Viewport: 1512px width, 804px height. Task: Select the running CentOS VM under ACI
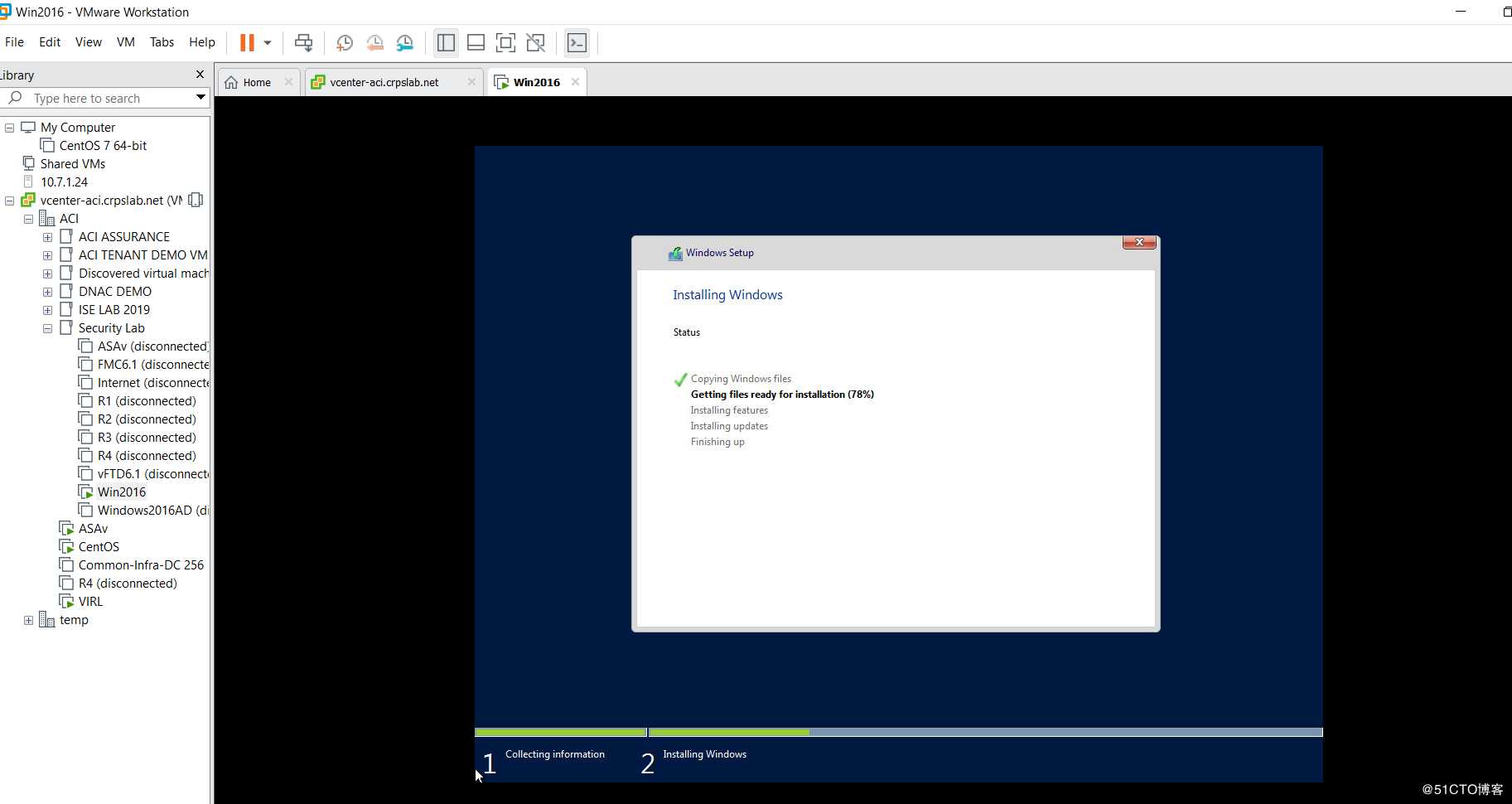click(x=99, y=547)
